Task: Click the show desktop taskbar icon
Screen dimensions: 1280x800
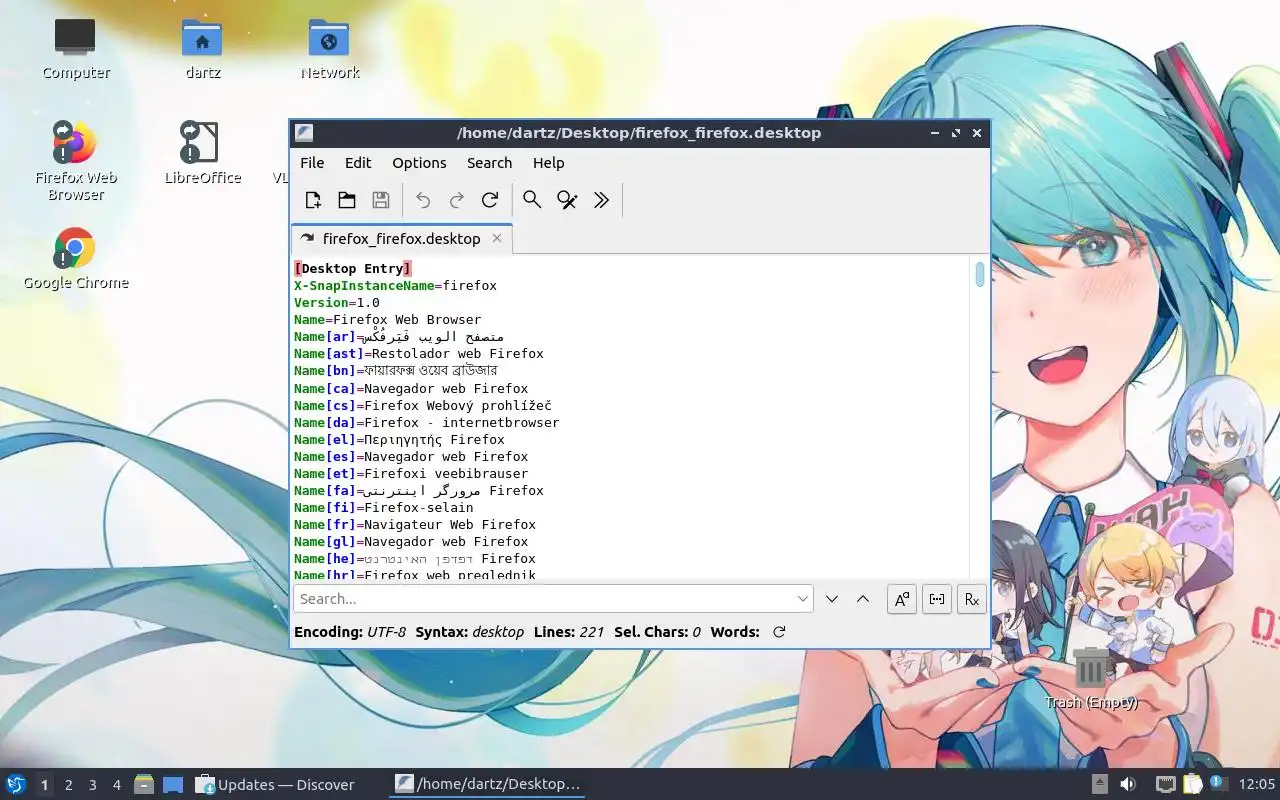Action: 173,785
